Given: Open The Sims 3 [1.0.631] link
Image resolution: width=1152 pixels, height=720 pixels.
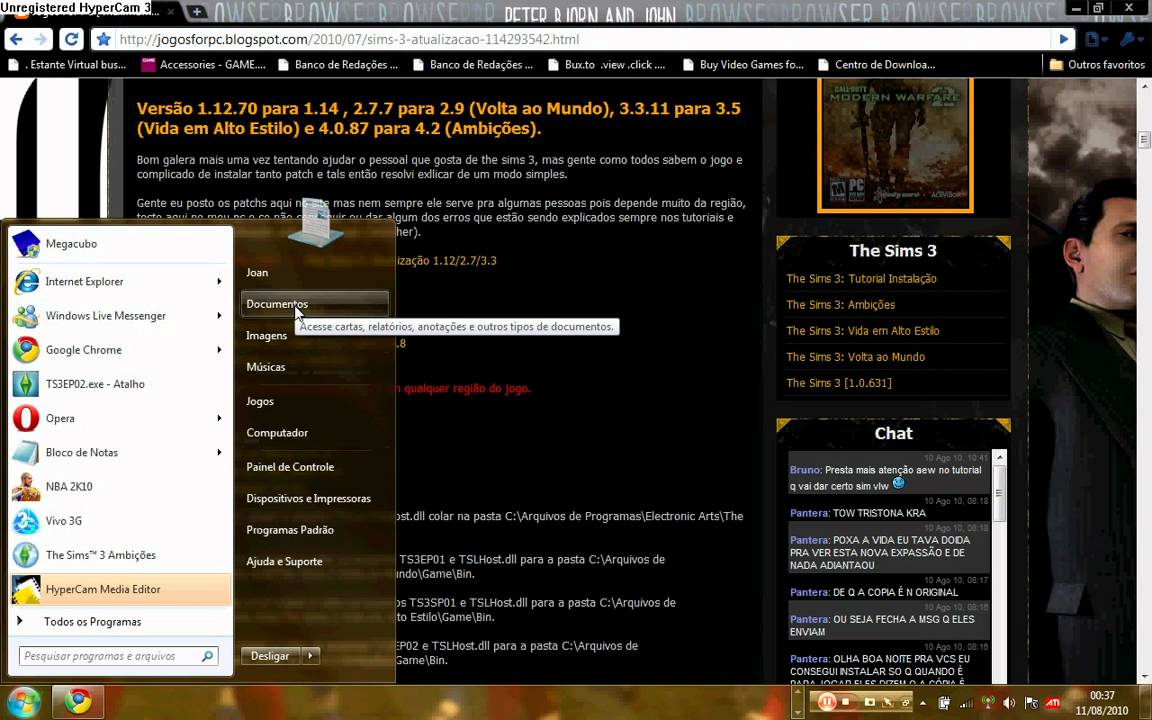Looking at the screenshot, I should point(838,384).
